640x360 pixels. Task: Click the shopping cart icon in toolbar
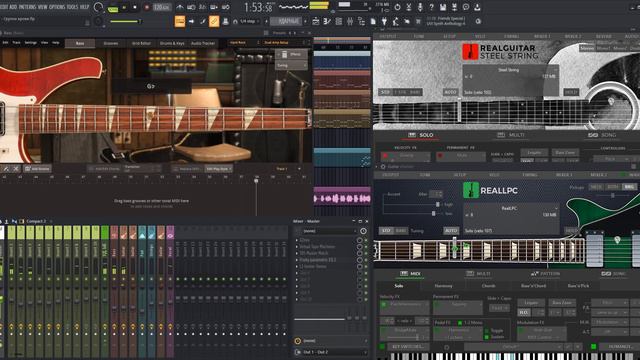(x=418, y=21)
